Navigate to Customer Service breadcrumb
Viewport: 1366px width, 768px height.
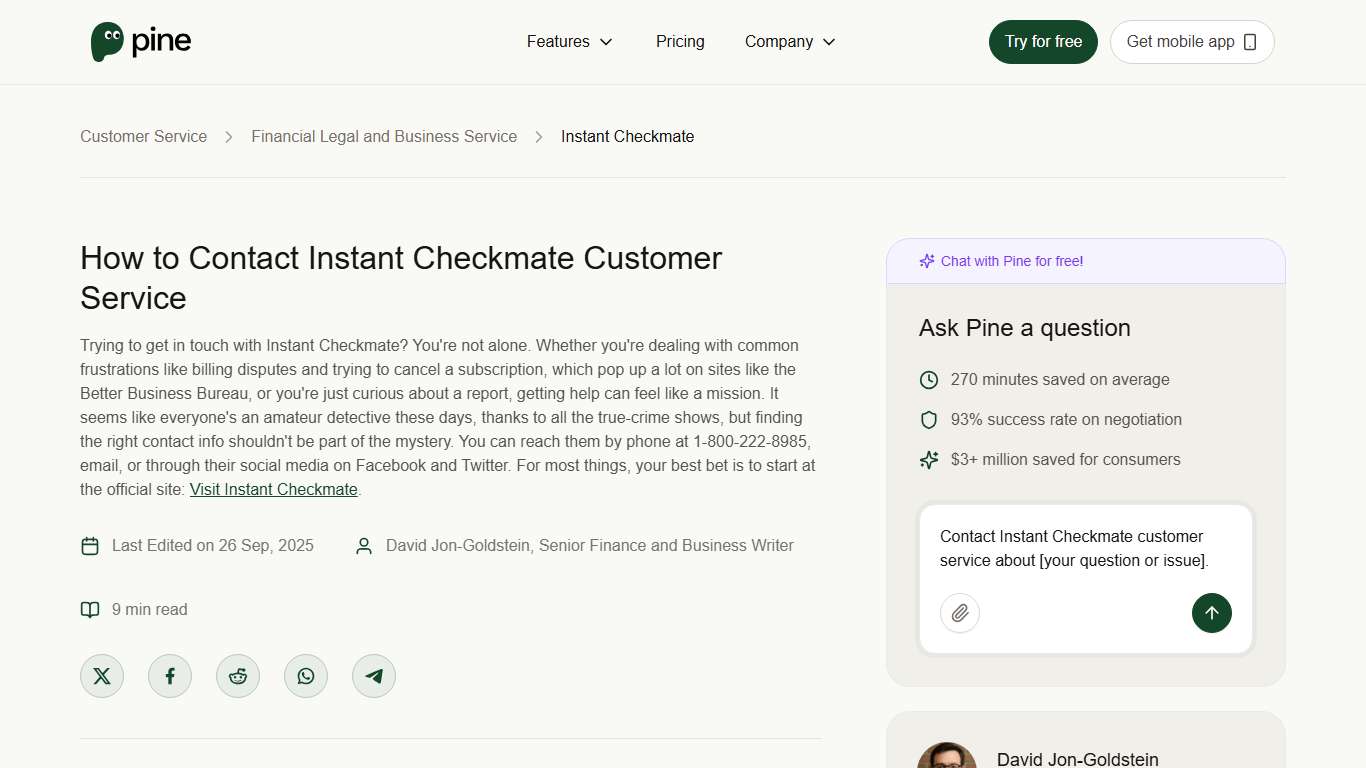pos(143,136)
